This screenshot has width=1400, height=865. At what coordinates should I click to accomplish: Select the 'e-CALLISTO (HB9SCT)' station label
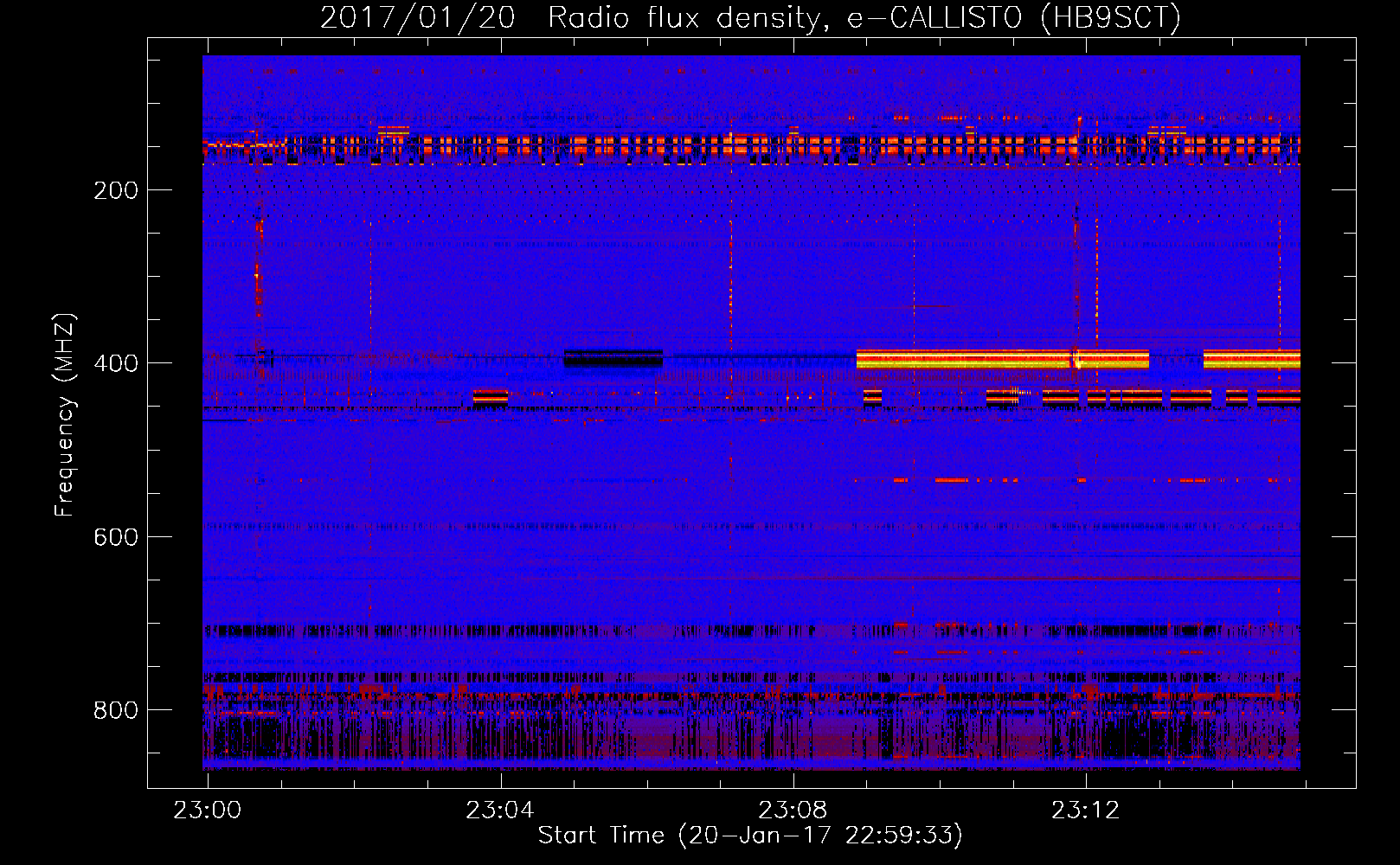click(1013, 17)
